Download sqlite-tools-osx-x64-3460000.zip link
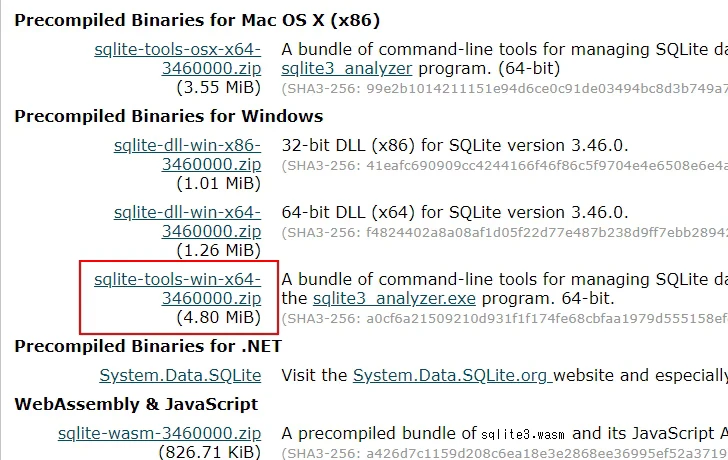 tap(178, 58)
